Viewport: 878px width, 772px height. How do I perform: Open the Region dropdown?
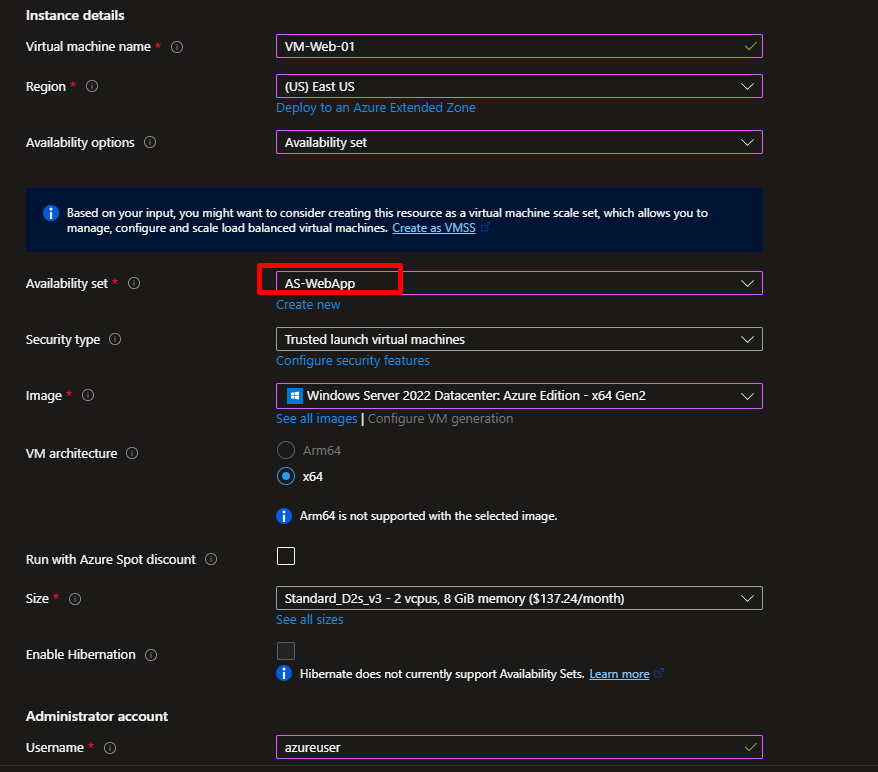tap(518, 87)
